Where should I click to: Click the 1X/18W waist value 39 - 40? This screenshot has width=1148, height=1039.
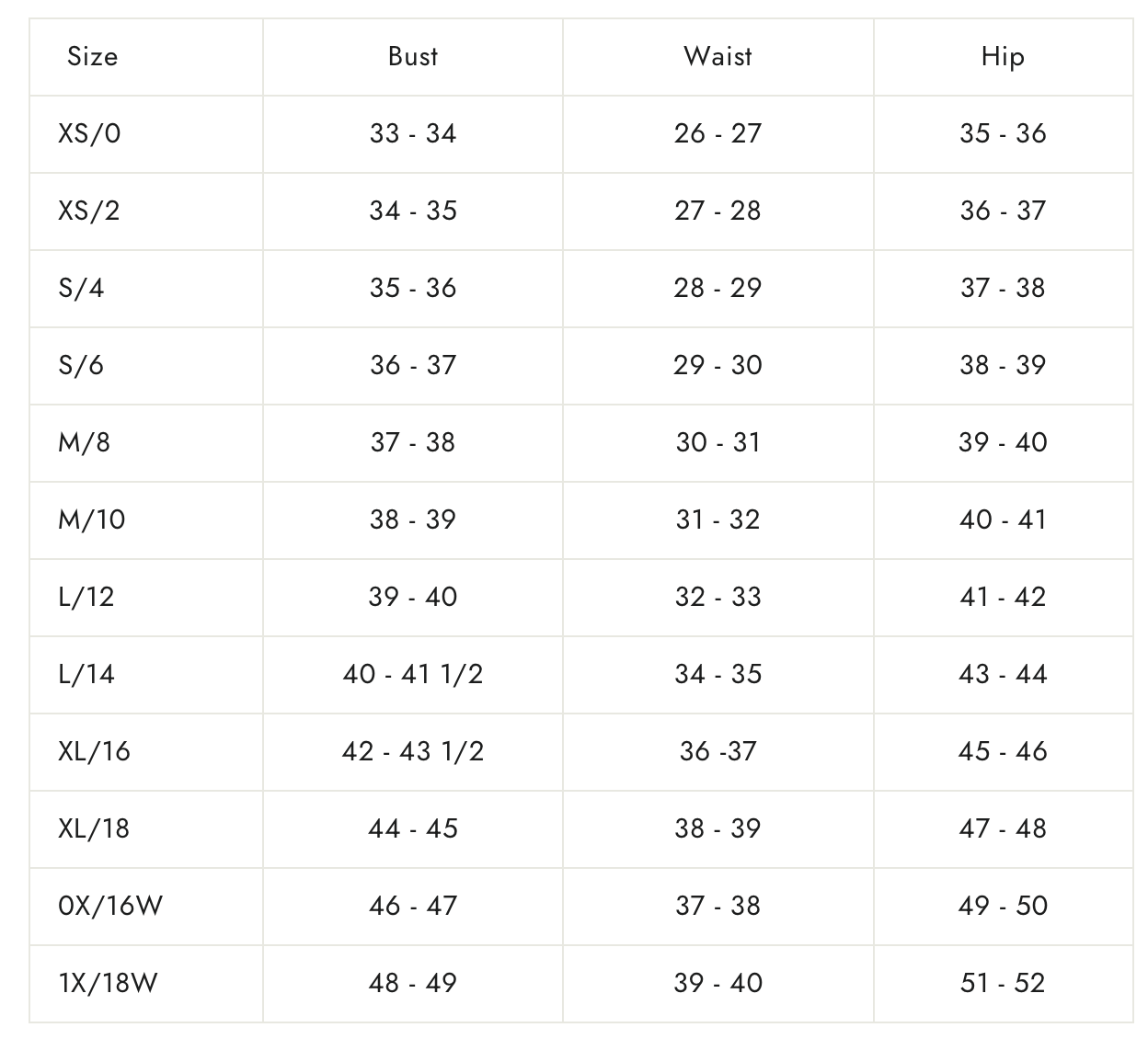[x=717, y=984]
